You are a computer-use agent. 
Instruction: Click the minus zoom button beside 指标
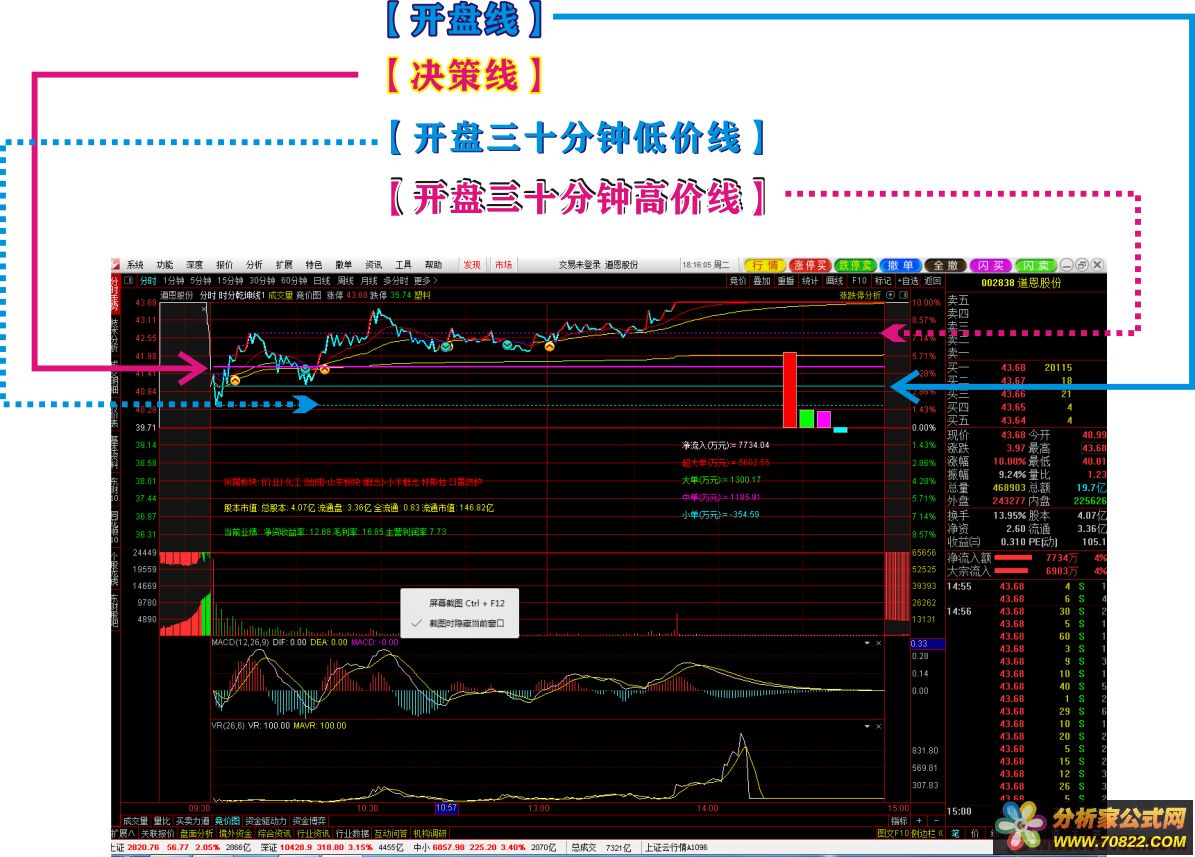(x=935, y=821)
